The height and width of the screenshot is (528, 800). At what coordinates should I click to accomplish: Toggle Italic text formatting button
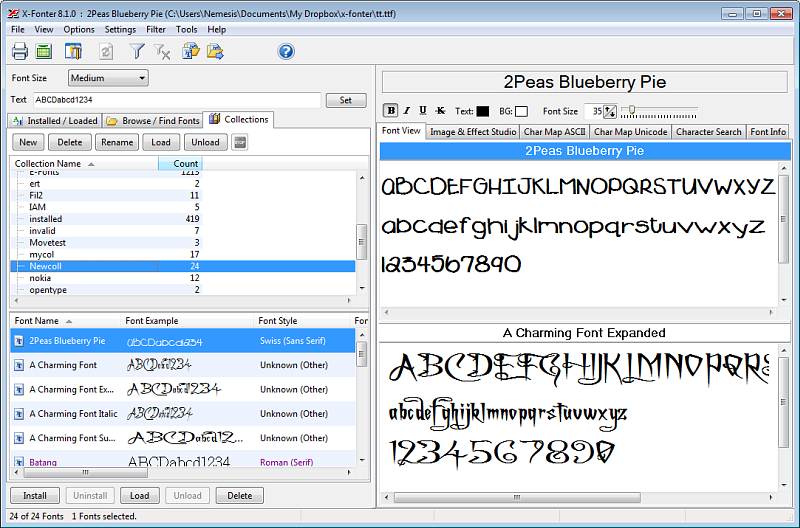407,111
